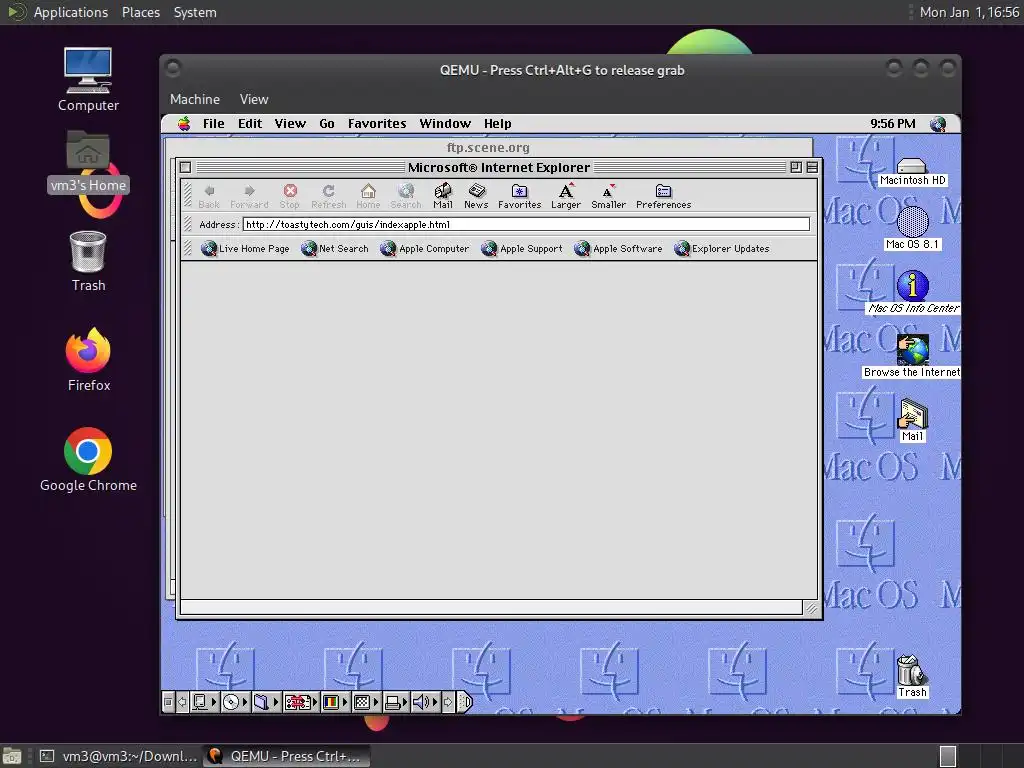
Task: Collapse the control strip with its end tab
Action: tap(464, 703)
